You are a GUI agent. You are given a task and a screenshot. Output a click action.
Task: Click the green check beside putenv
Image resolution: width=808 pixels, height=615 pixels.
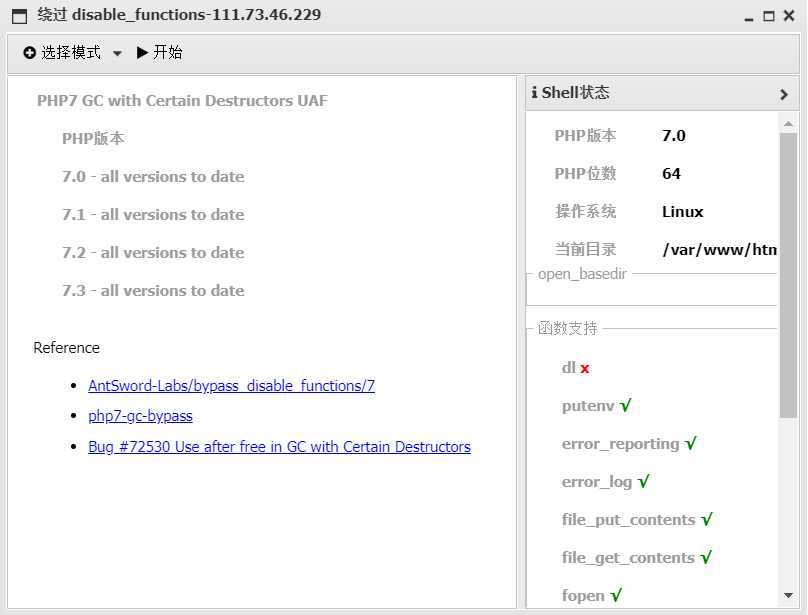click(x=626, y=406)
